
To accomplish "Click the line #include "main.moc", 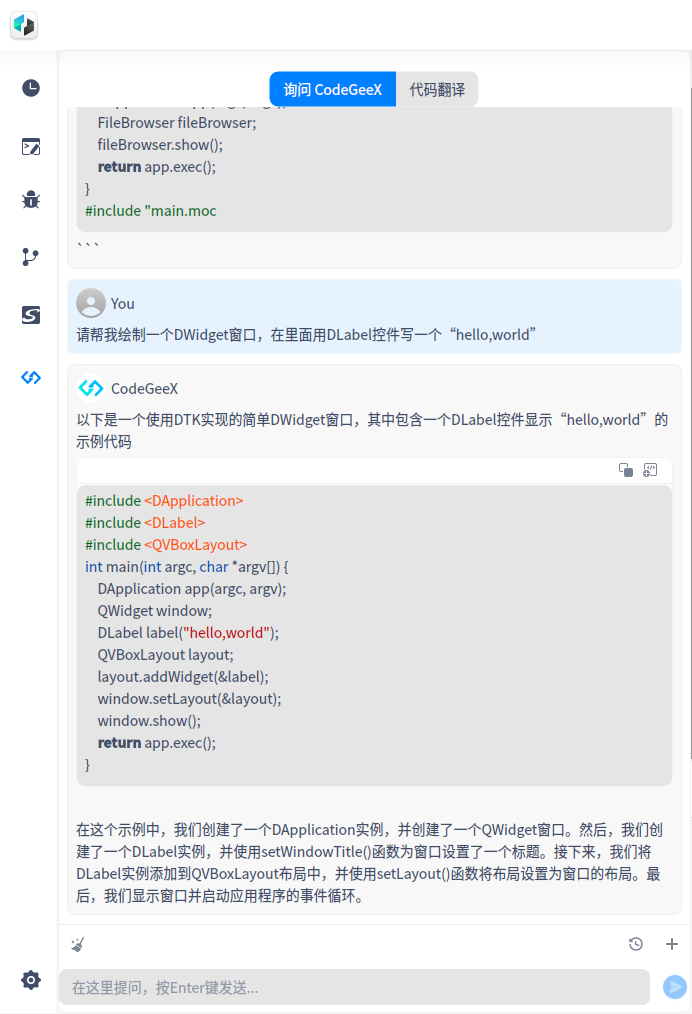I will point(151,210).
